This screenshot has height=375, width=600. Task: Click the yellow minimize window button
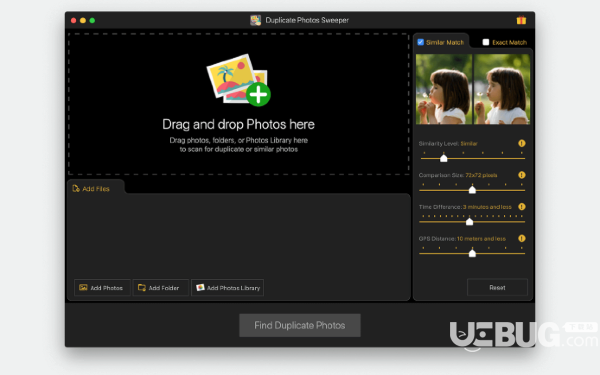(83, 20)
